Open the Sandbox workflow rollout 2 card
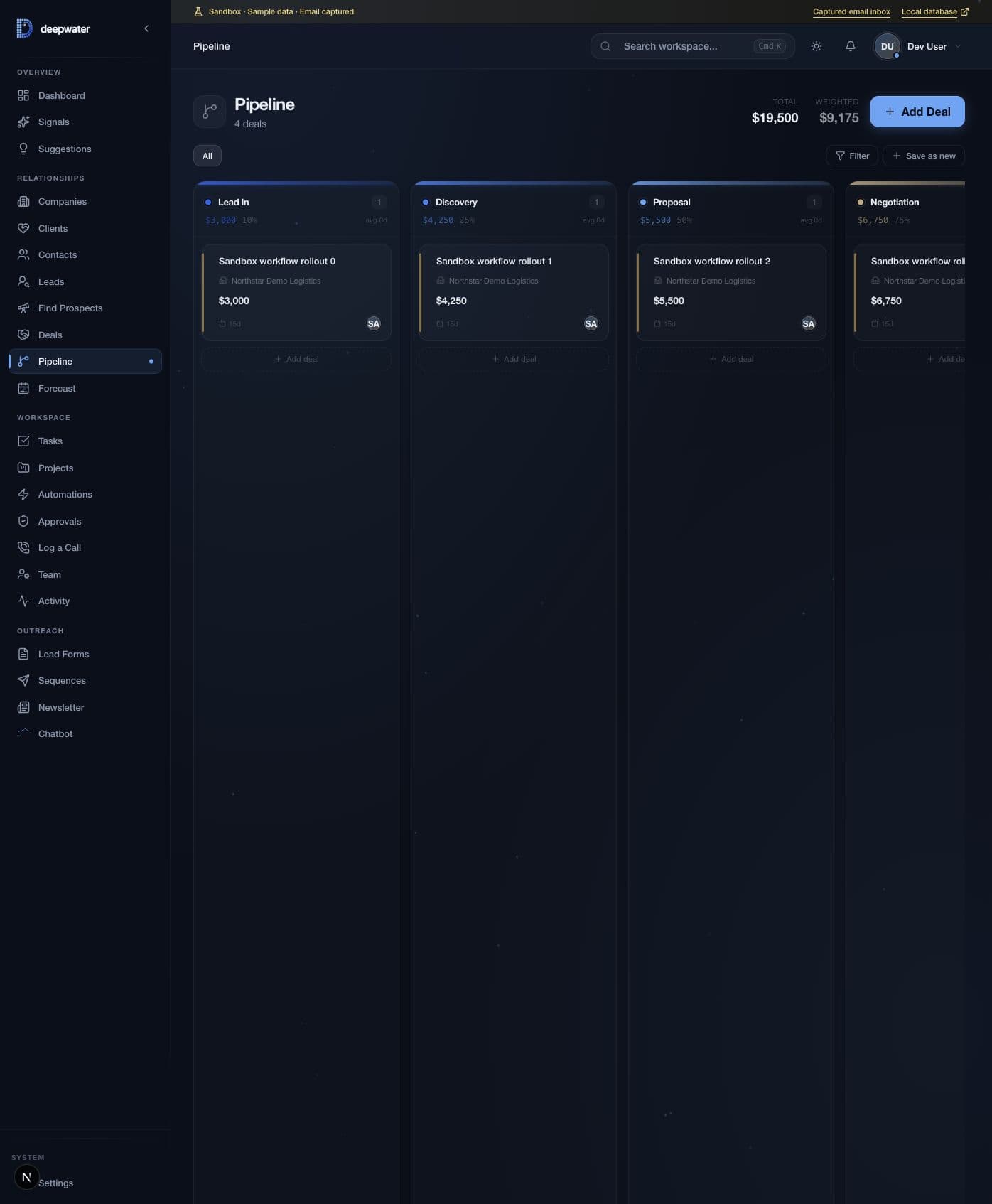This screenshot has height=1204, width=992. 731,292
